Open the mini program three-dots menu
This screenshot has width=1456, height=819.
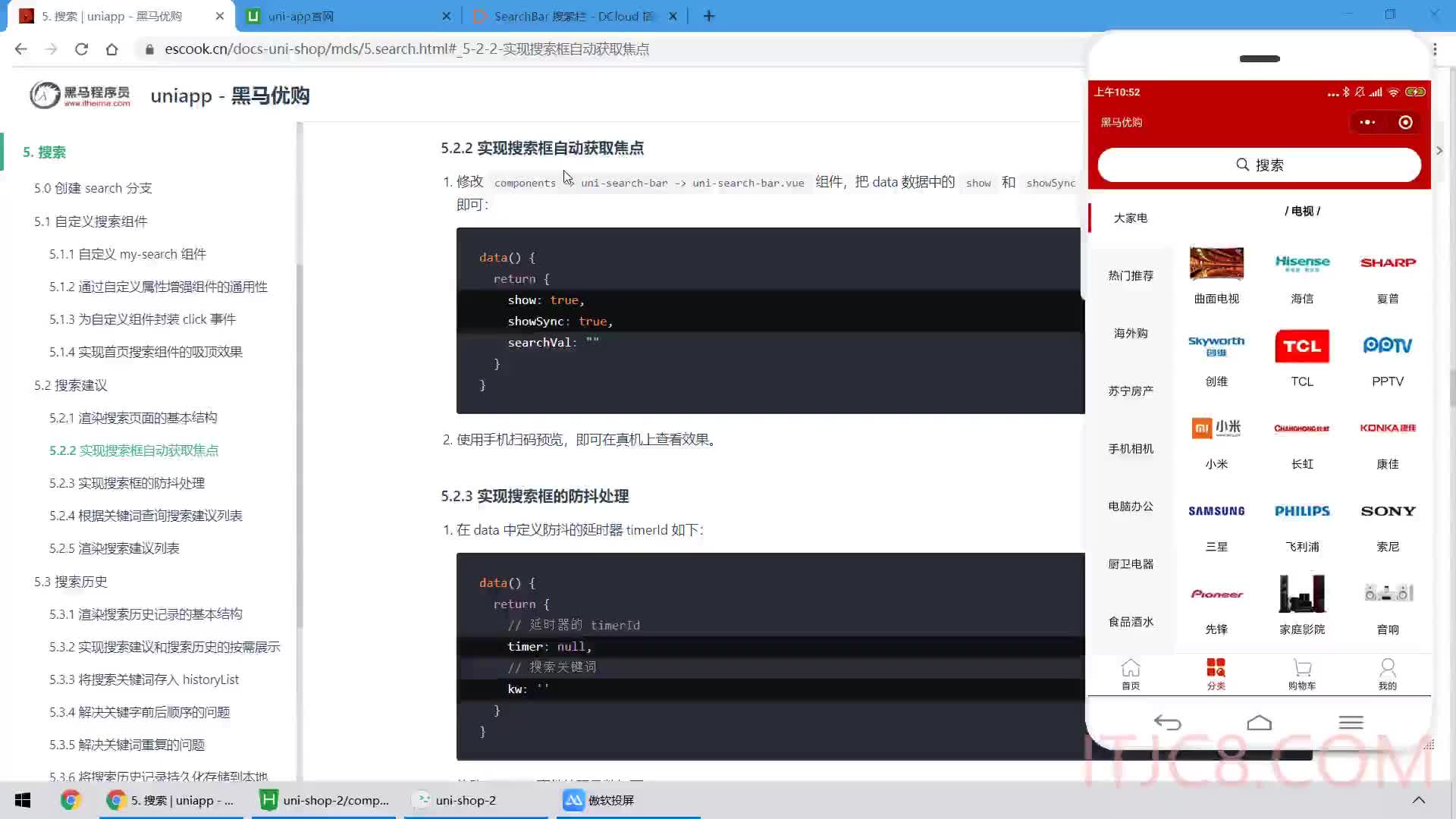click(x=1367, y=122)
